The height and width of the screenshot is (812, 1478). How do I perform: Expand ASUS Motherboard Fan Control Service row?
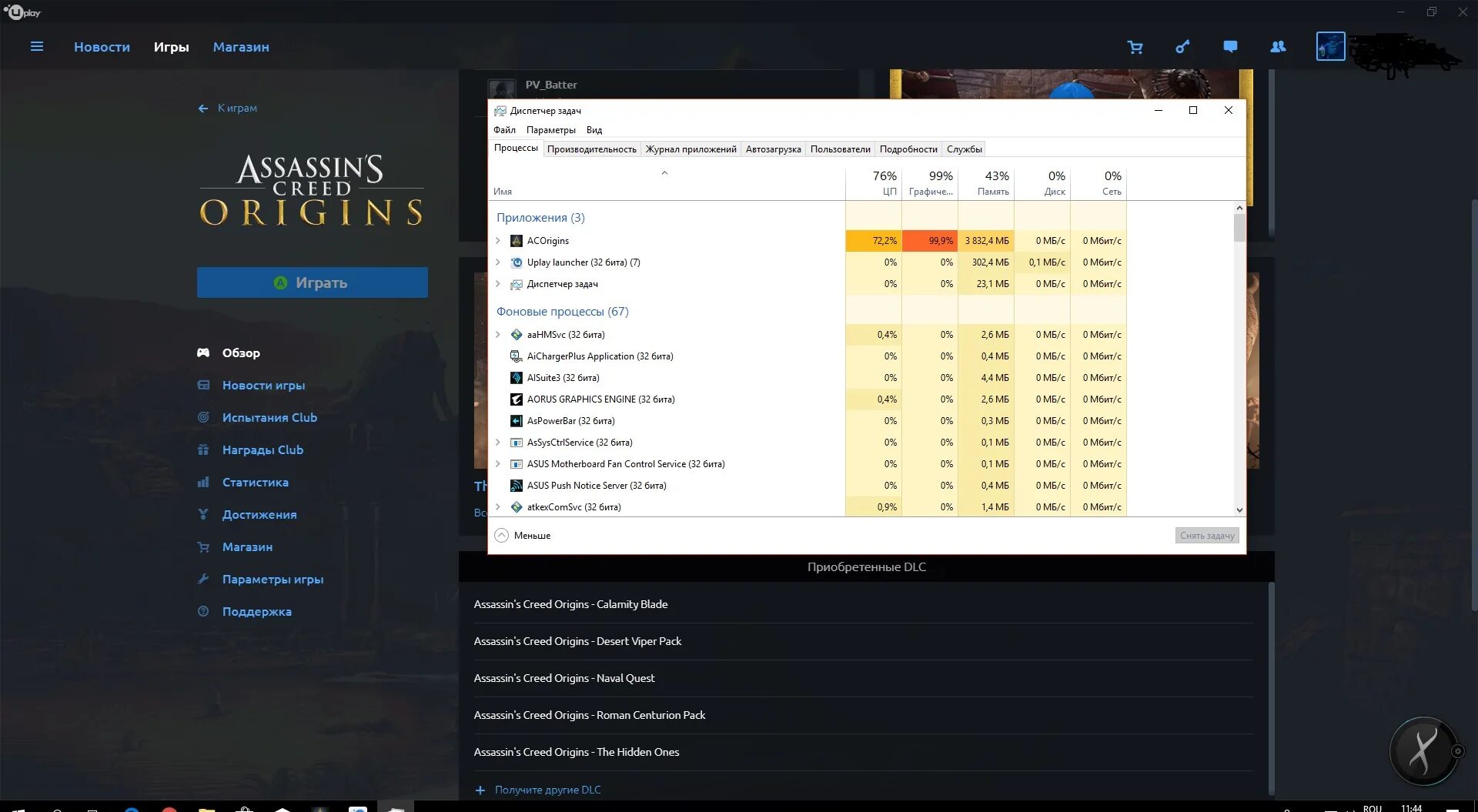point(498,464)
